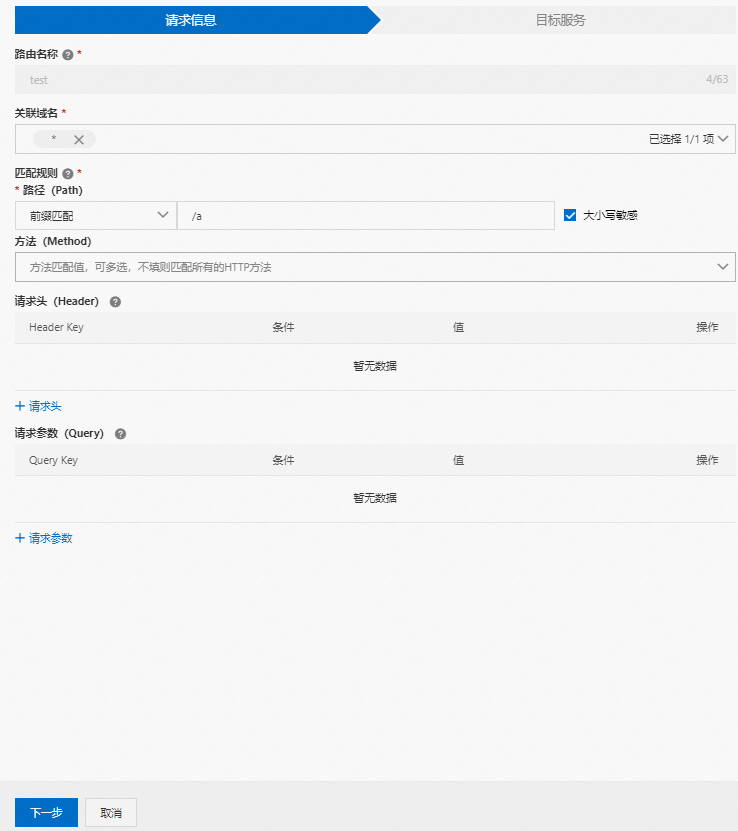Viewport: 738px width, 831px height.
Task: Click the 取消 button
Action: click(x=111, y=812)
